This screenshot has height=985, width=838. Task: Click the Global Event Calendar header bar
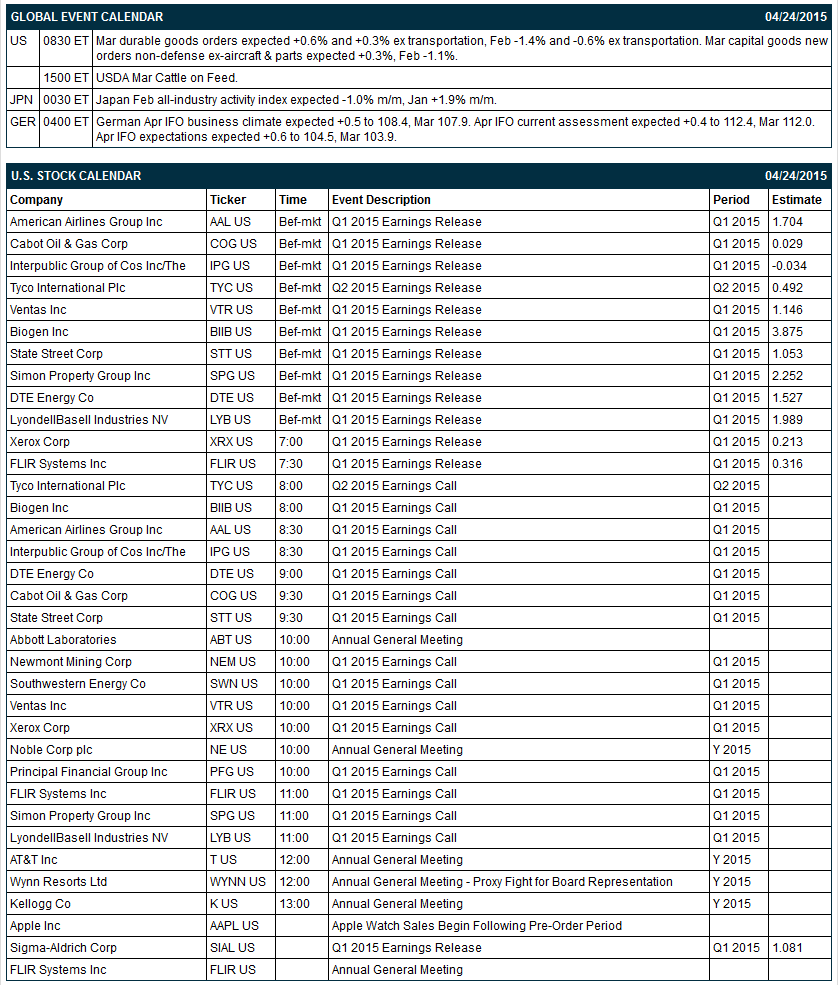[x=419, y=17]
